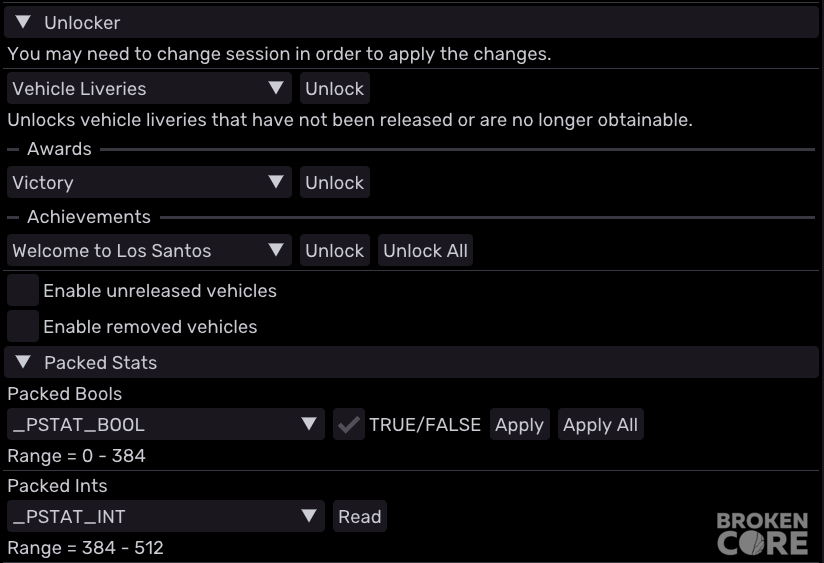Click the _PSTAT_BOOL dropdown arrow
The height and width of the screenshot is (563, 824).
point(309,424)
